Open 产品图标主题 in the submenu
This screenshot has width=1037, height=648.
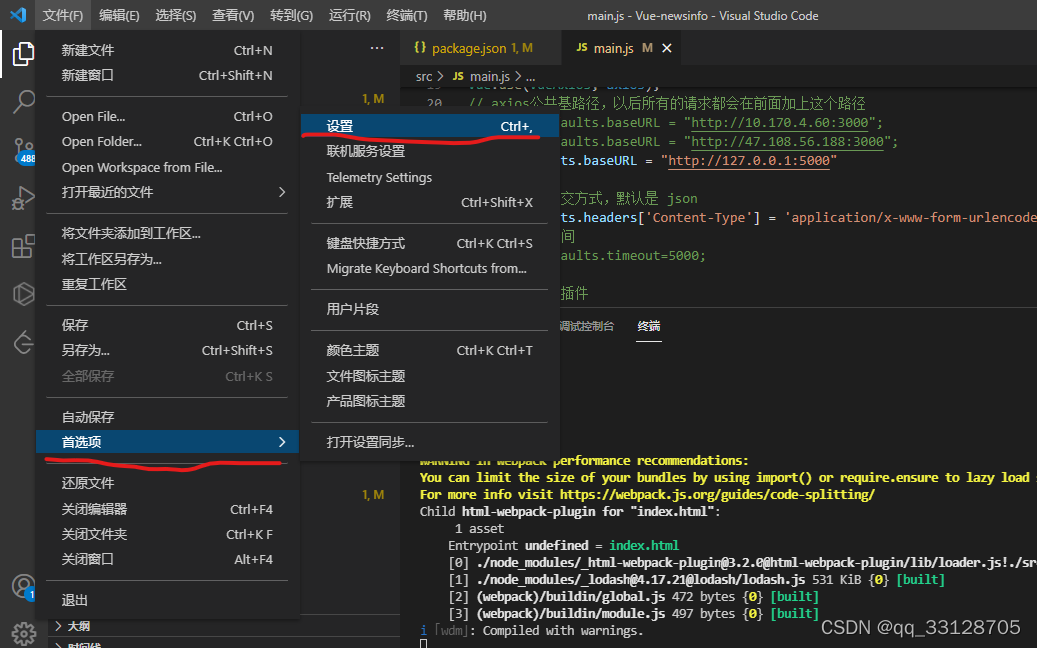(430, 401)
